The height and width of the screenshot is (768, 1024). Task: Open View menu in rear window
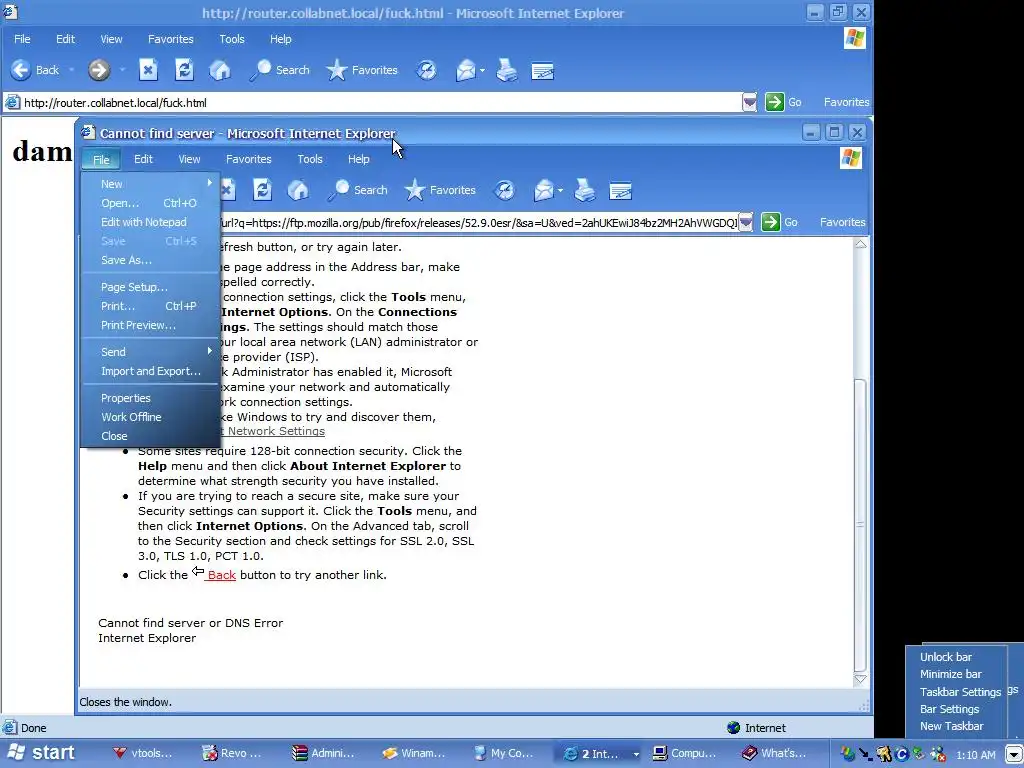(111, 39)
